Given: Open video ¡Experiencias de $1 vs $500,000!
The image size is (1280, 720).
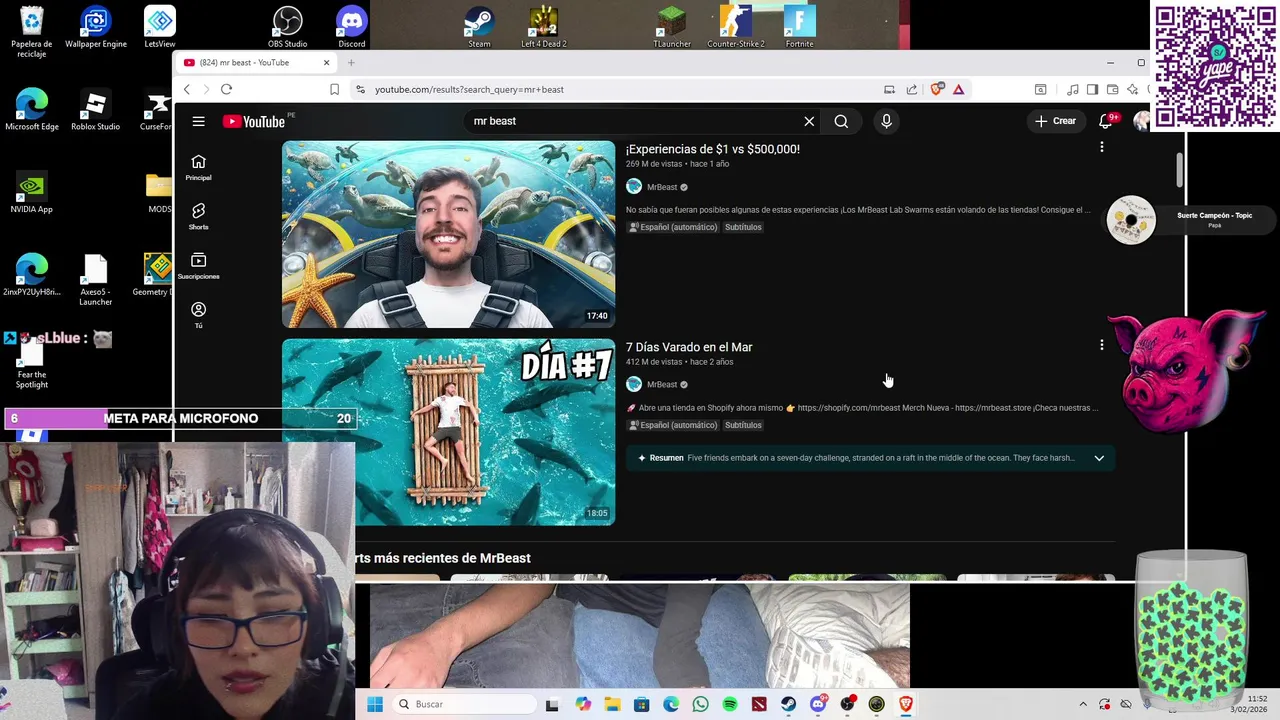Looking at the screenshot, I should coord(712,149).
